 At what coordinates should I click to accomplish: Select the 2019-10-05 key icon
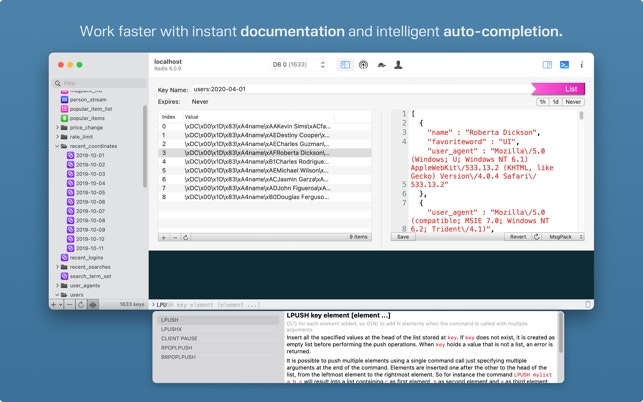(x=71, y=193)
